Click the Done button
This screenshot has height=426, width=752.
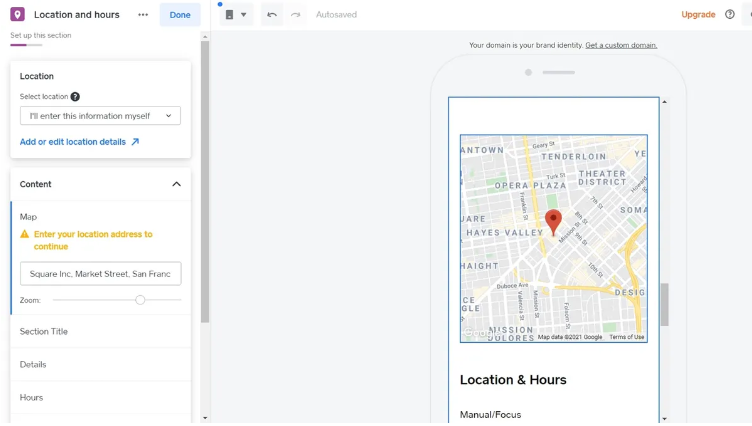coord(180,15)
